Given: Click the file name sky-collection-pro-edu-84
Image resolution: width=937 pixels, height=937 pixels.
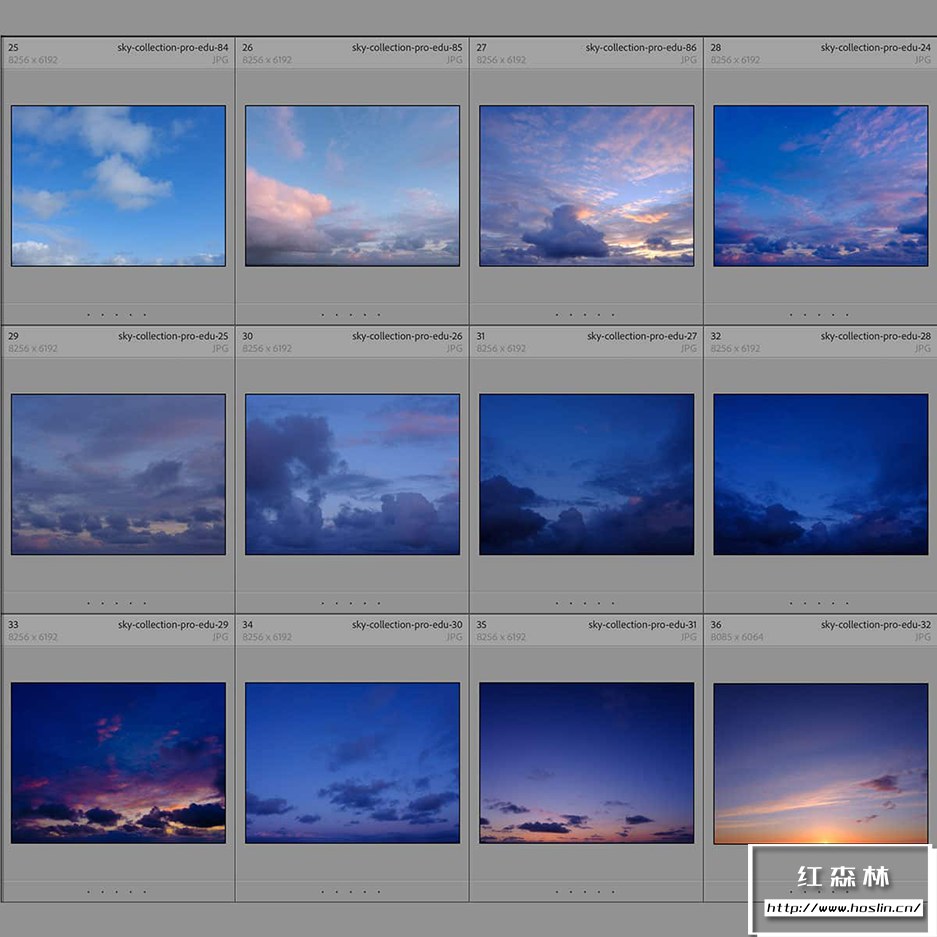Looking at the screenshot, I should click(x=173, y=48).
